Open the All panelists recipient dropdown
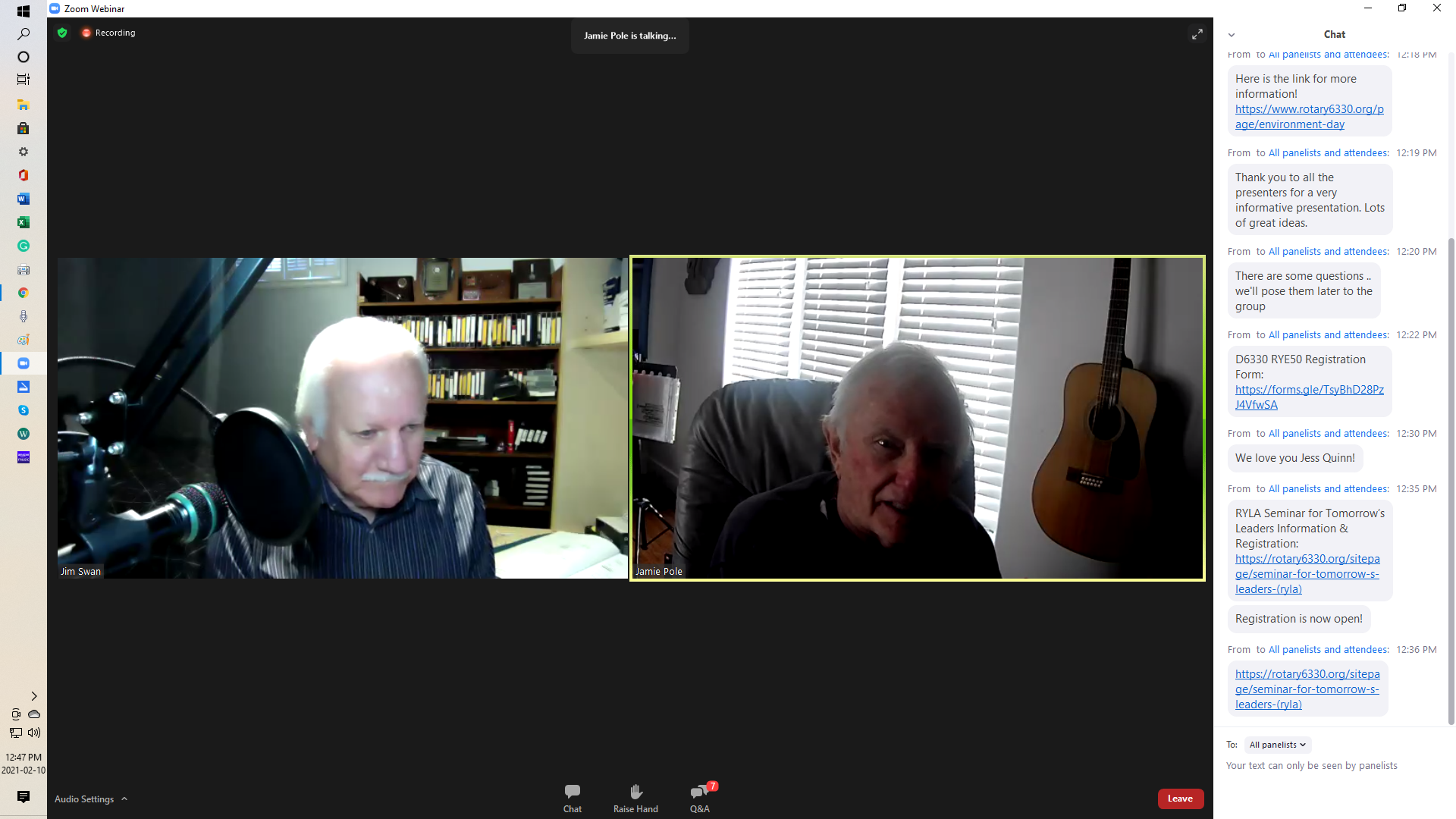The image size is (1456, 819). [1277, 745]
